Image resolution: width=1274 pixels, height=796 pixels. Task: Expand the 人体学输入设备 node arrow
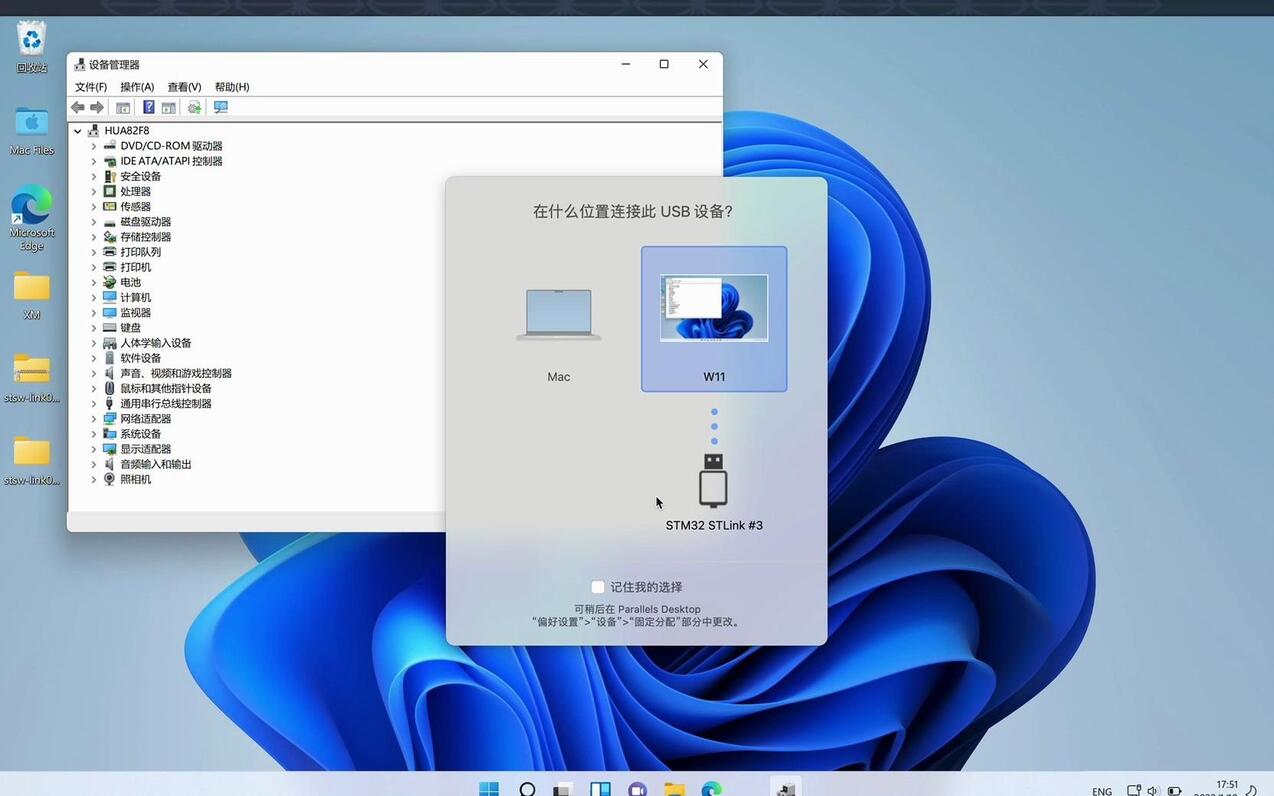94,343
